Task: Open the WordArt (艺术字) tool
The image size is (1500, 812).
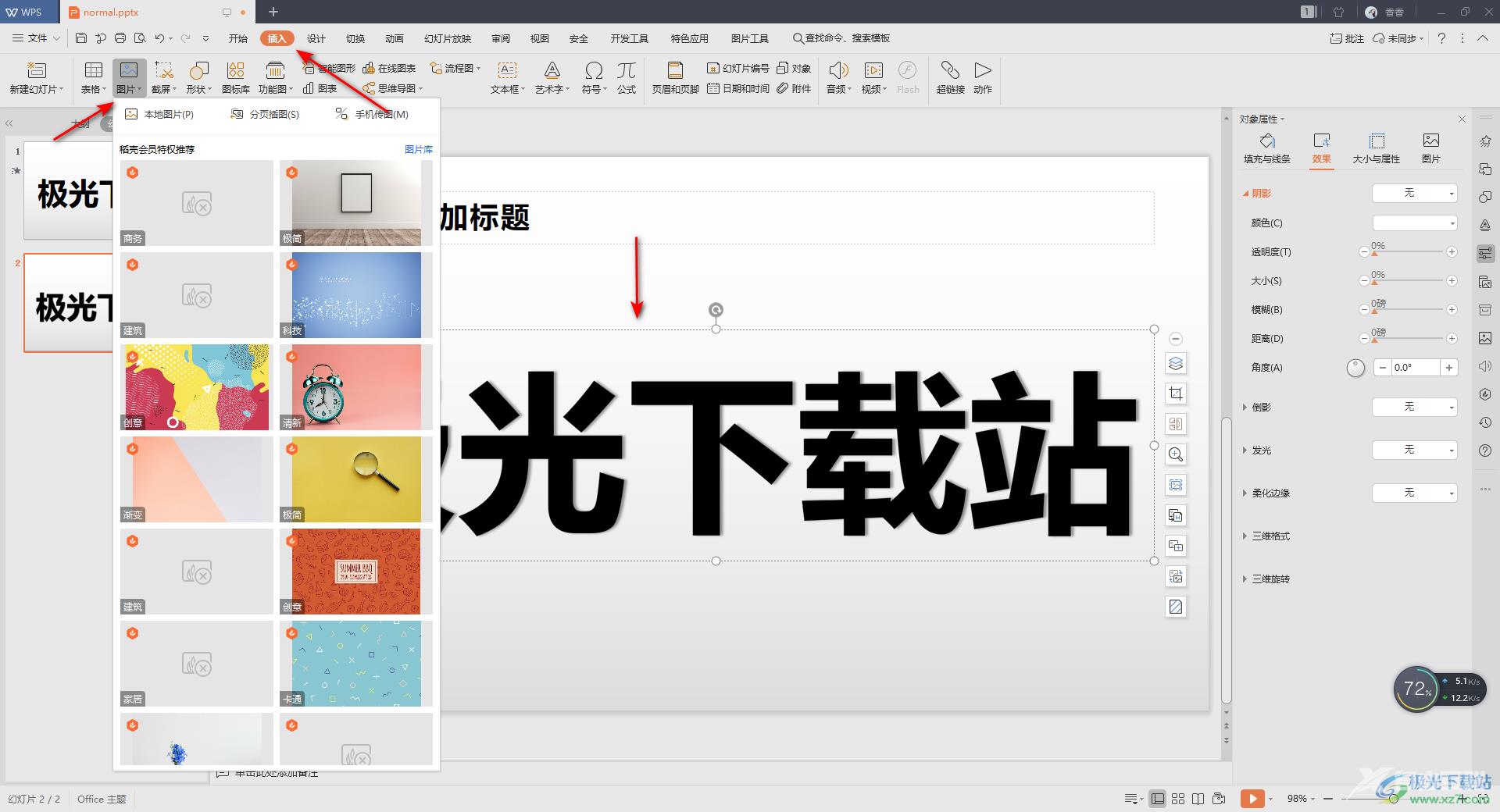Action: (552, 78)
